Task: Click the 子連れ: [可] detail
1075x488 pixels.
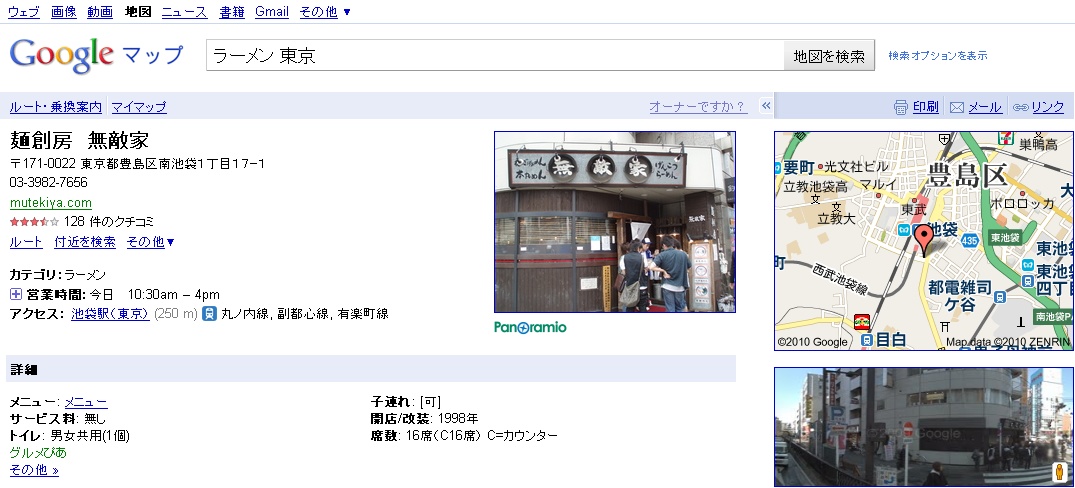Action: pyautogui.click(x=406, y=402)
